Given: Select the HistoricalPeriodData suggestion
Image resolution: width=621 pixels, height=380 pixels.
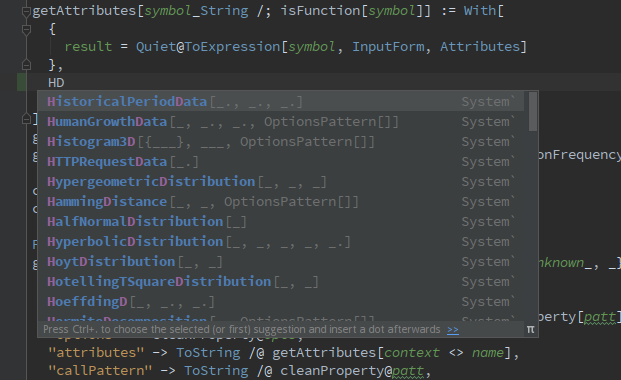Looking at the screenshot, I should point(281,101).
